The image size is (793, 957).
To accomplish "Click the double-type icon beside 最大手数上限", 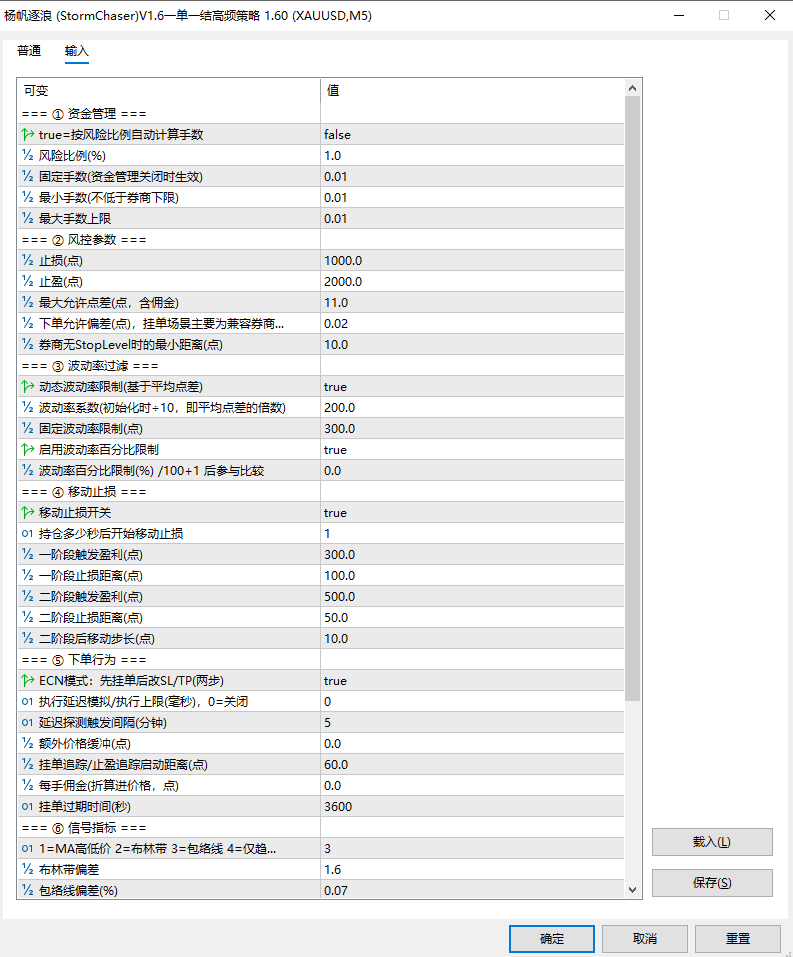I will point(27,218).
